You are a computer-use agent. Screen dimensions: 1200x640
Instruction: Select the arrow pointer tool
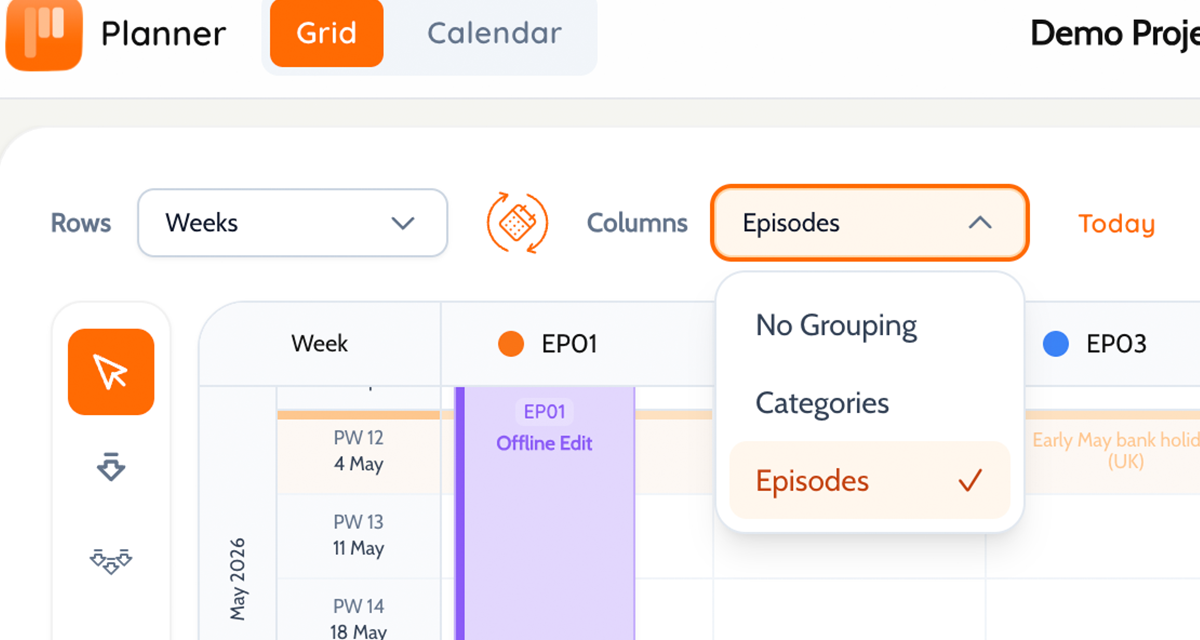tap(111, 372)
